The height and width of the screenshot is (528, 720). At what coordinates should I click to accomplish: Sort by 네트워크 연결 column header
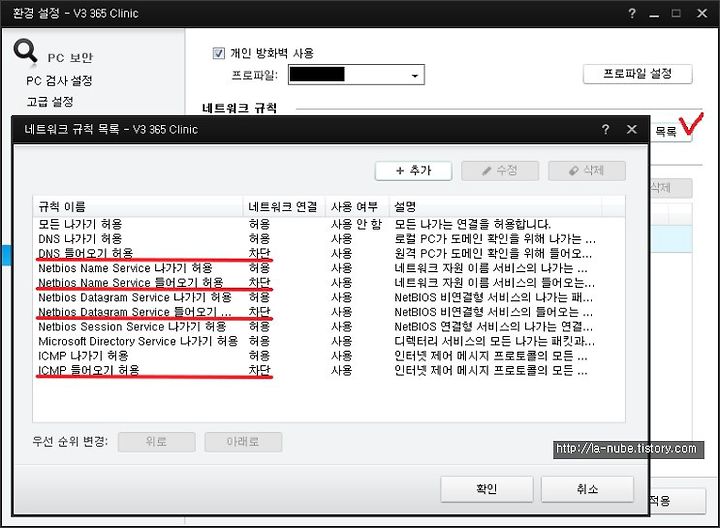[284, 207]
